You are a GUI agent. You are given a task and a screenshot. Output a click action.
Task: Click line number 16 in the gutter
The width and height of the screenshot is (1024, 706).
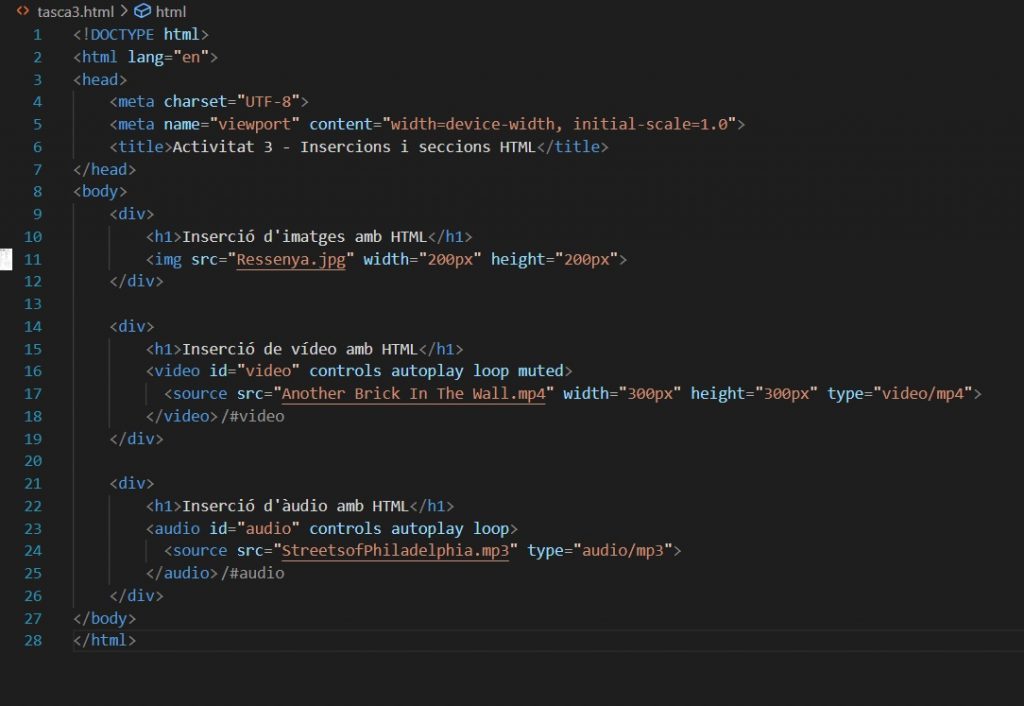[x=33, y=371]
